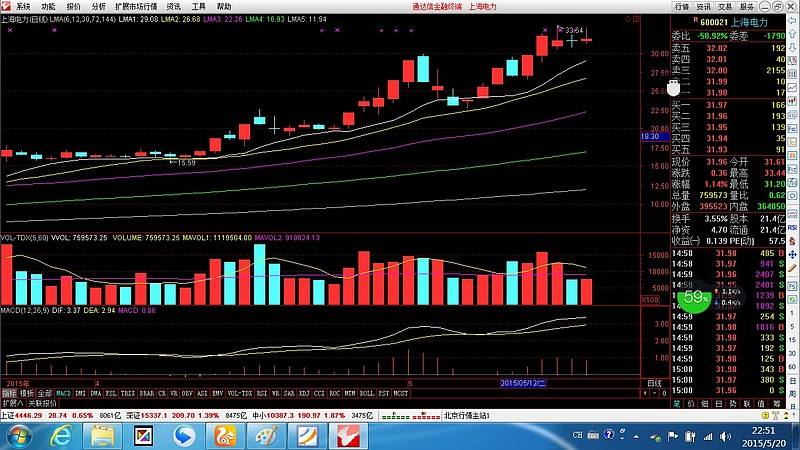Screen dimensions: 800x450
Task: Select the RSI indicator tab
Action: pos(261,393)
